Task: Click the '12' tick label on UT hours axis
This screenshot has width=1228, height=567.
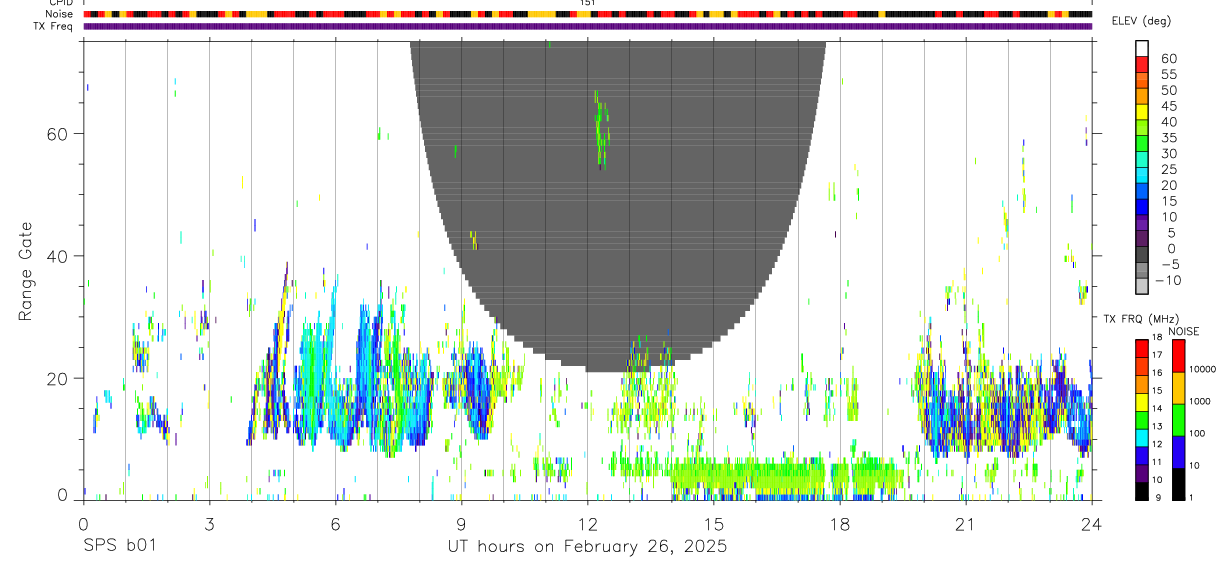Action: click(587, 524)
